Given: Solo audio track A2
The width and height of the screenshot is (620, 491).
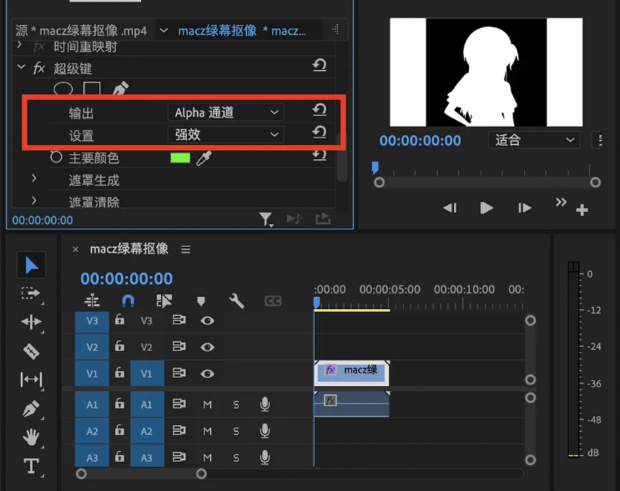Looking at the screenshot, I should [x=236, y=431].
